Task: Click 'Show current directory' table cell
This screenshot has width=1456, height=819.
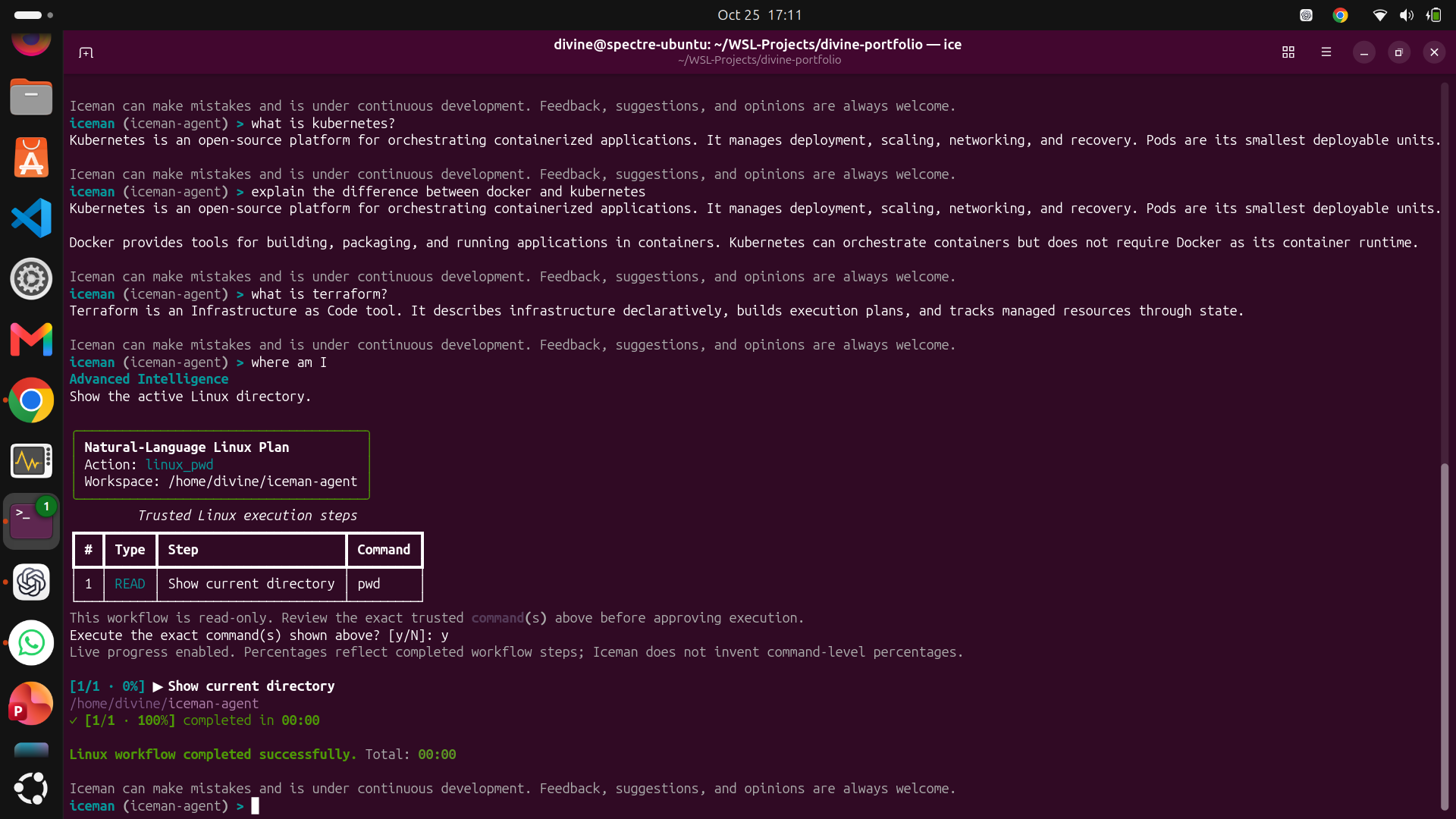Action: pyautogui.click(x=251, y=584)
